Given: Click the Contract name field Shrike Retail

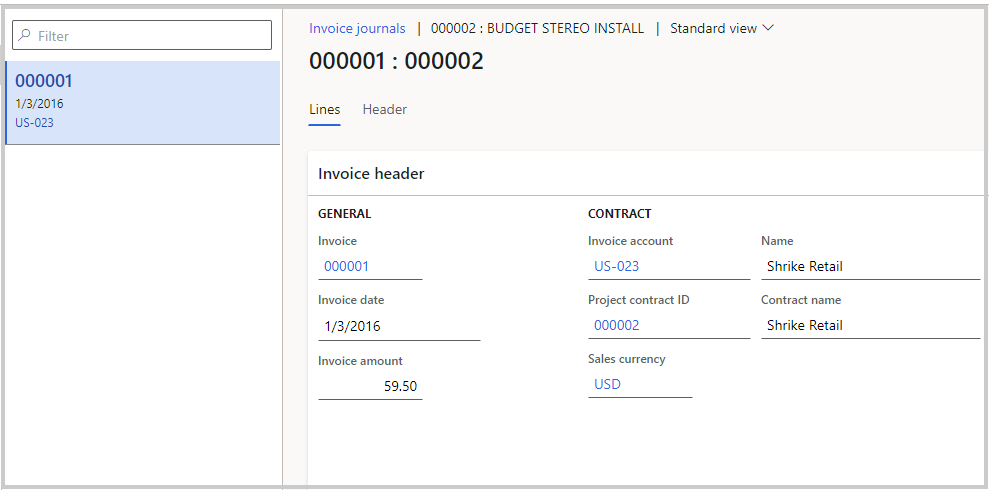Looking at the screenshot, I should click(x=870, y=325).
